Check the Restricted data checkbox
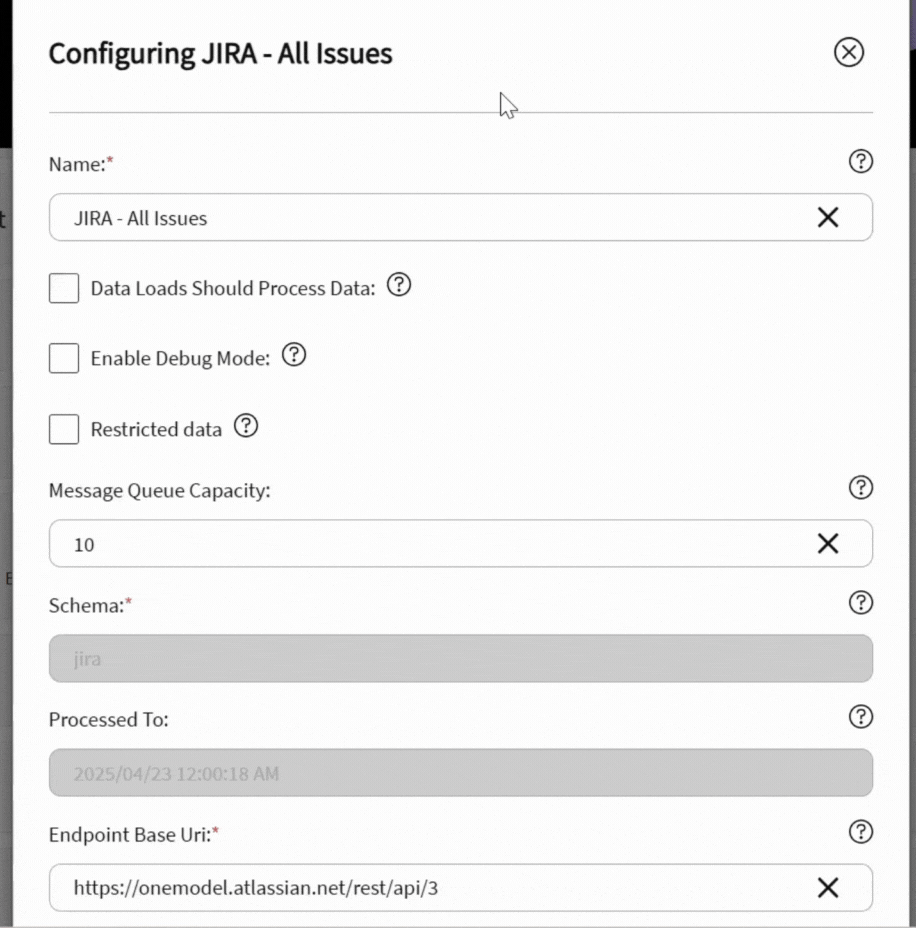The height and width of the screenshot is (928, 916). pos(64,429)
